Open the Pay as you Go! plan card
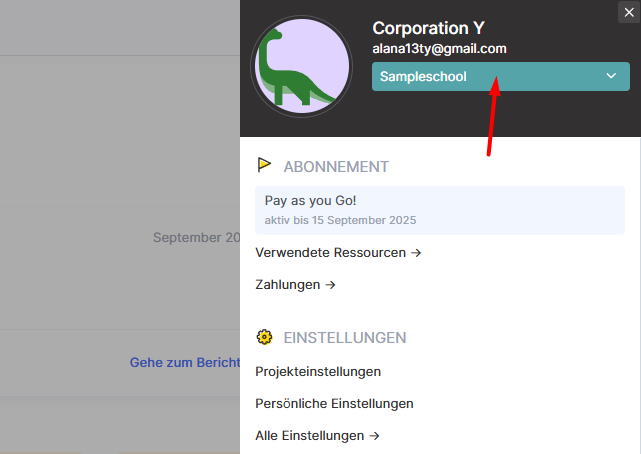The height and width of the screenshot is (454, 641). click(x=439, y=208)
